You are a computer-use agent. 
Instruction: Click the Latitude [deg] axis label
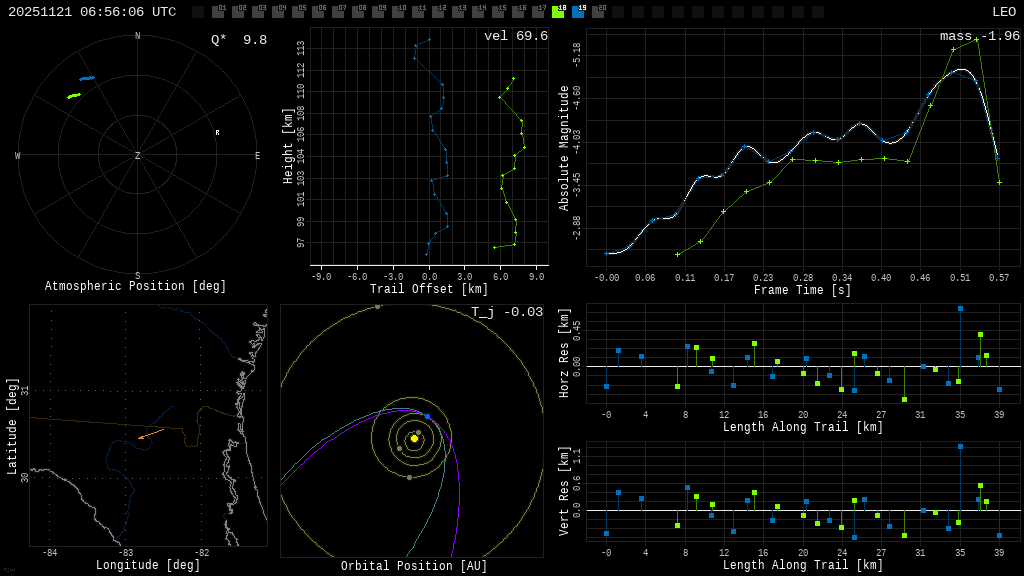tap(12, 426)
